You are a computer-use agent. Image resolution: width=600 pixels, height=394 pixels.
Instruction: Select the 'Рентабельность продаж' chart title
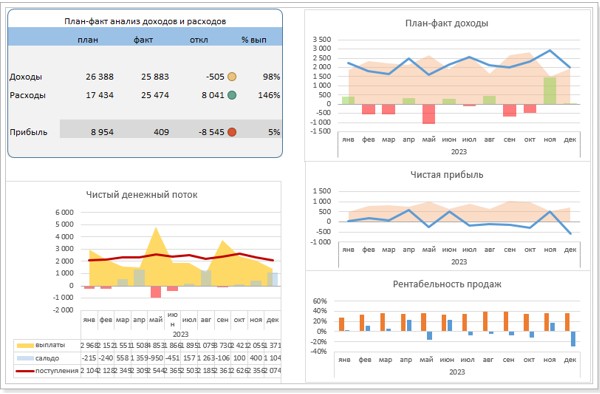click(x=447, y=285)
